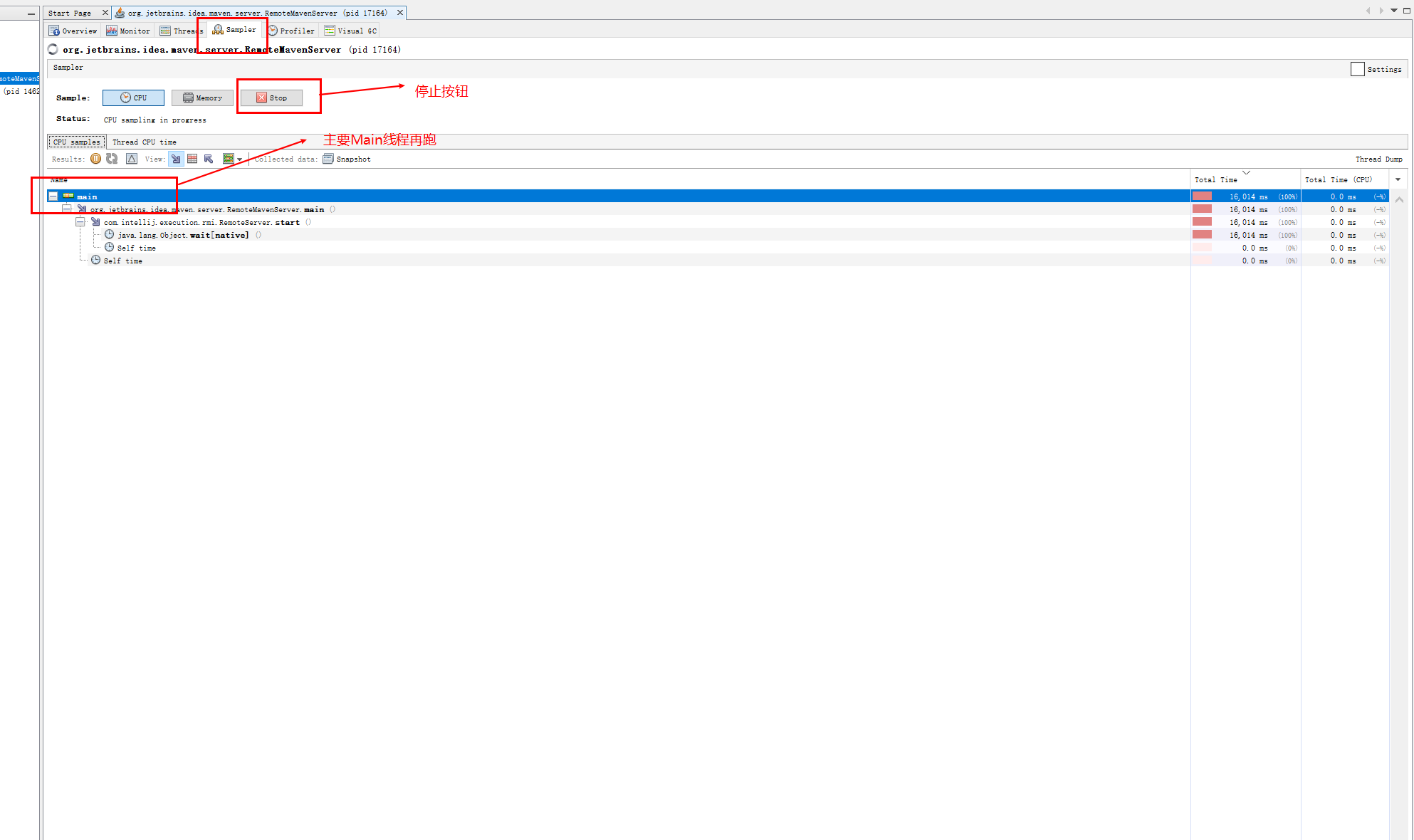Open the thread selection dropdown
The image size is (1414, 840).
[232, 159]
